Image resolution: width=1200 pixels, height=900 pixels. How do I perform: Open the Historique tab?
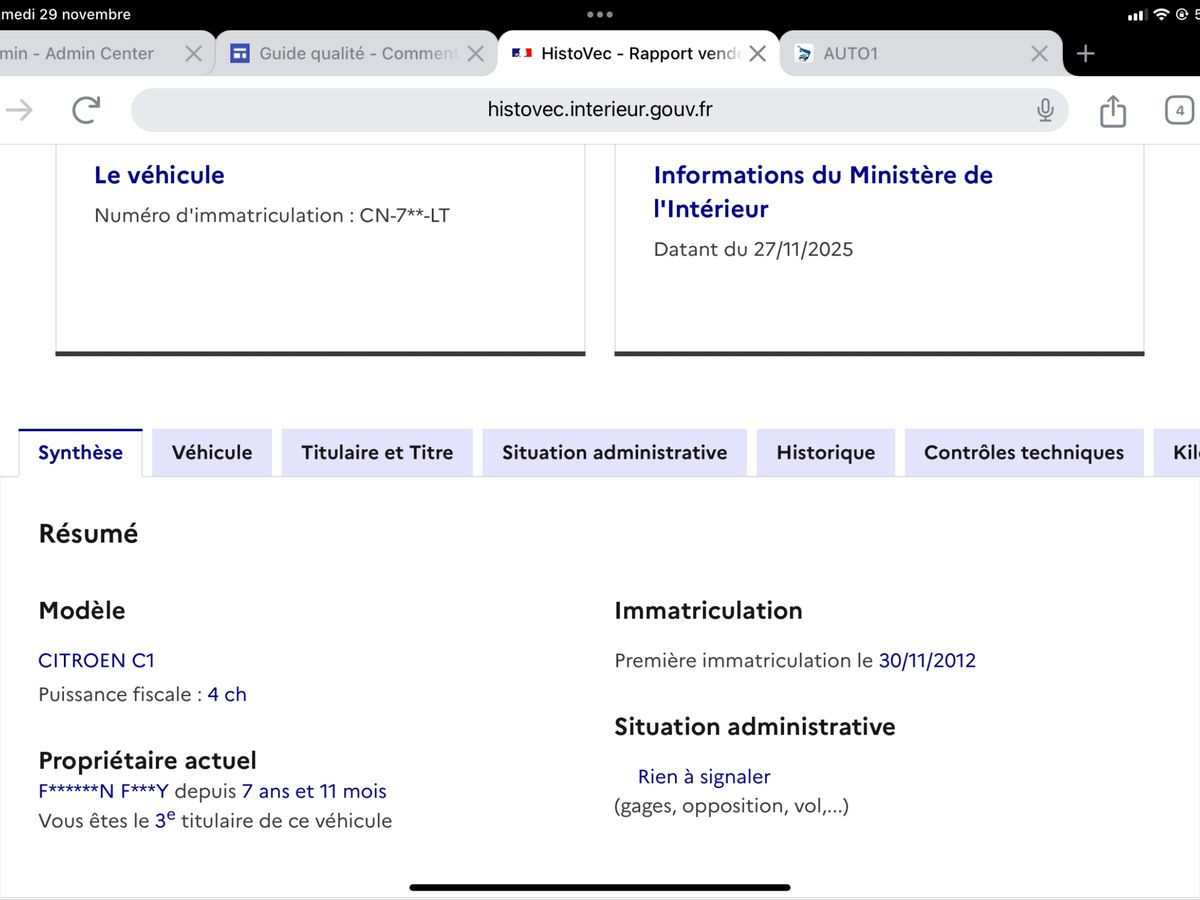[x=826, y=453]
